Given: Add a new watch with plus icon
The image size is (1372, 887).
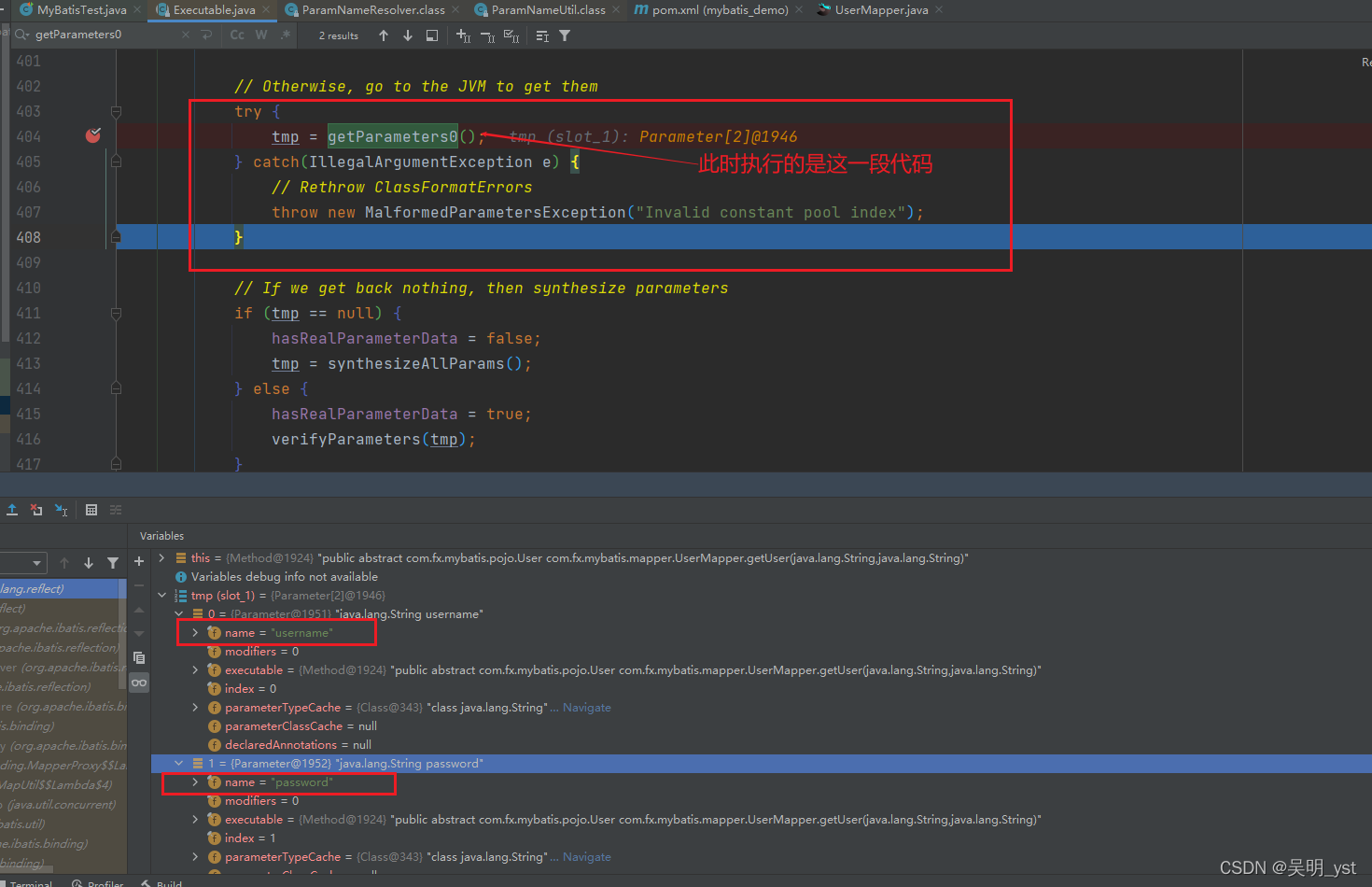Looking at the screenshot, I should [x=139, y=561].
